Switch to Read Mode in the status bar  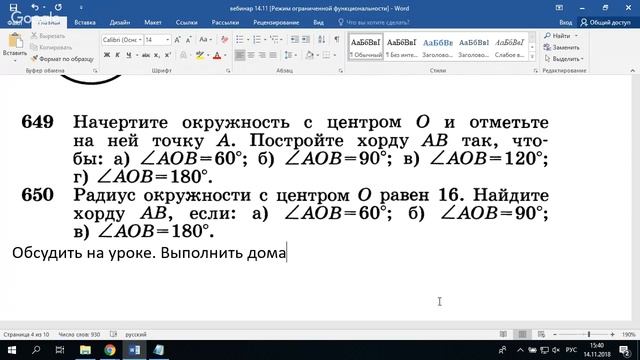(x=503, y=334)
